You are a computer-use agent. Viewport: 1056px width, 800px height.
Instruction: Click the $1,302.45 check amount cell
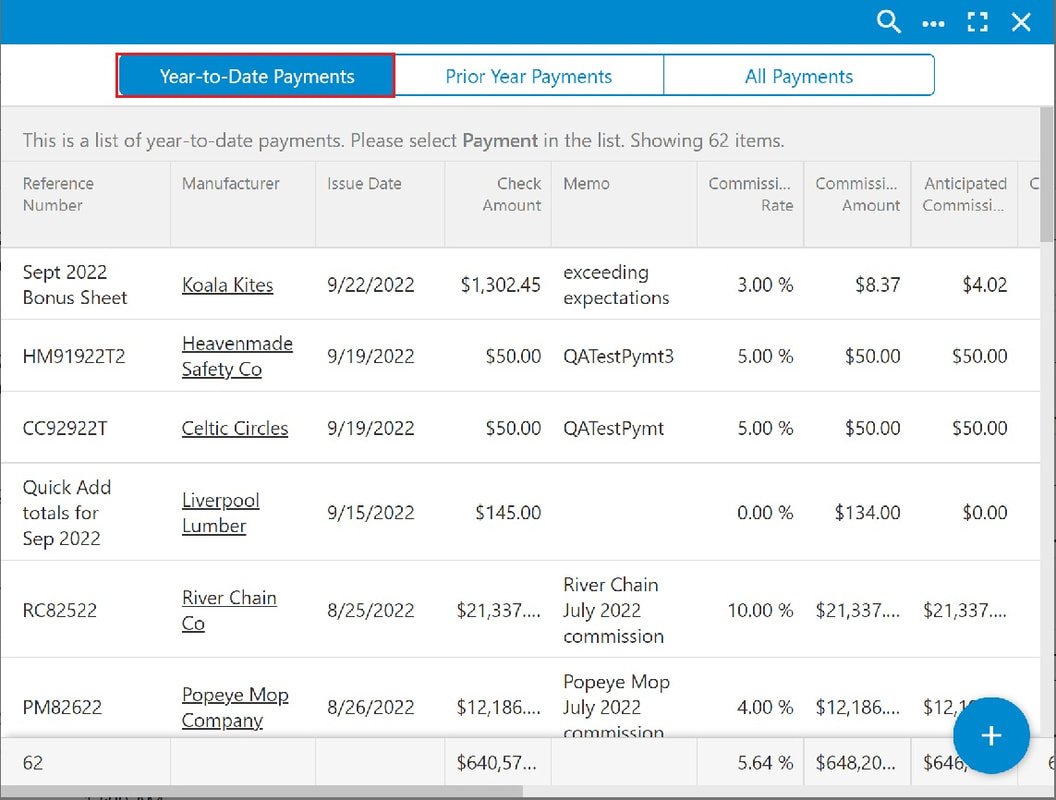click(x=500, y=285)
